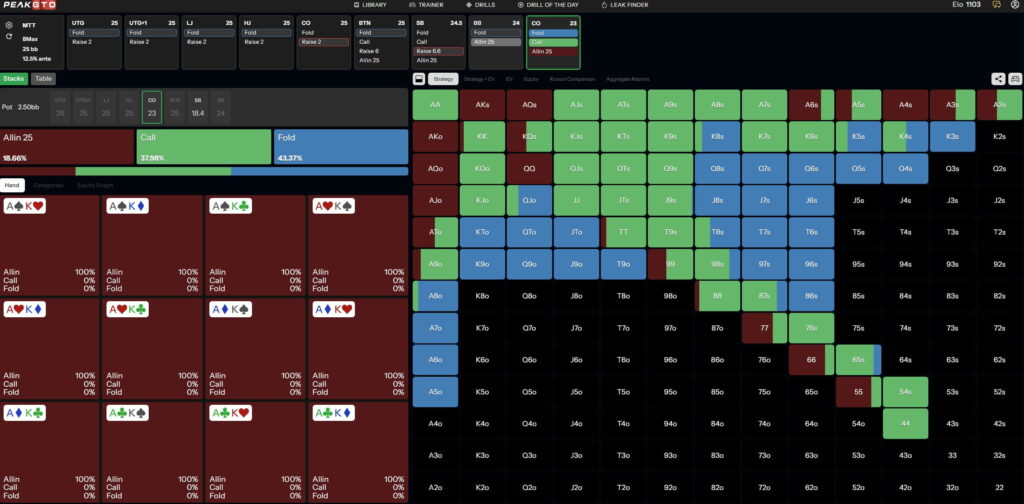Click the card layout icon left of Strategy

(x=419, y=78)
